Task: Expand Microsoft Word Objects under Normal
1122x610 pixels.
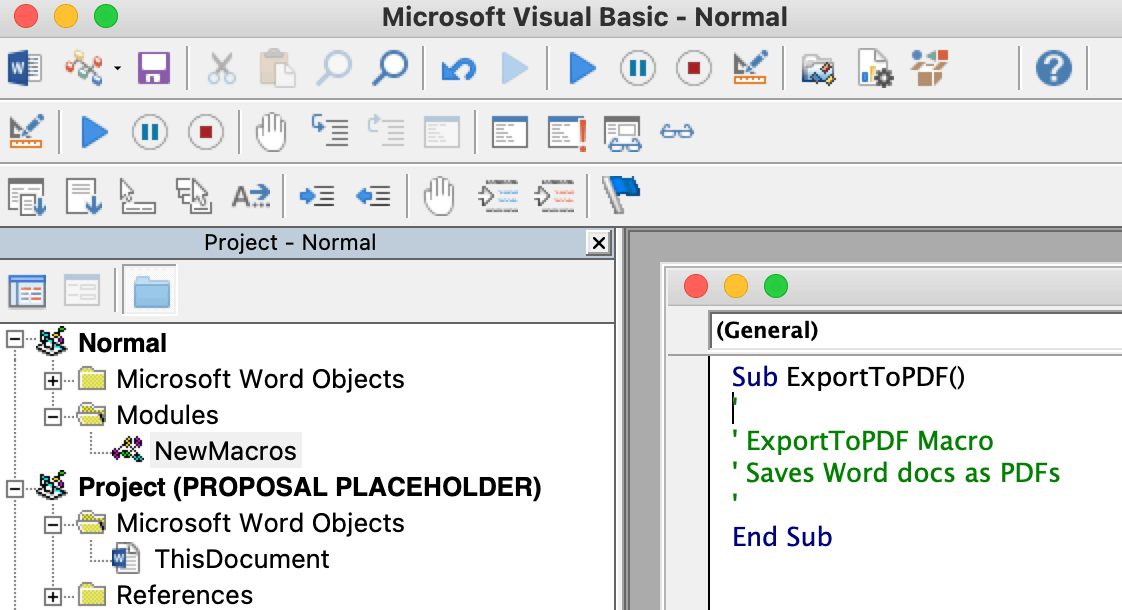Action: tap(52, 380)
